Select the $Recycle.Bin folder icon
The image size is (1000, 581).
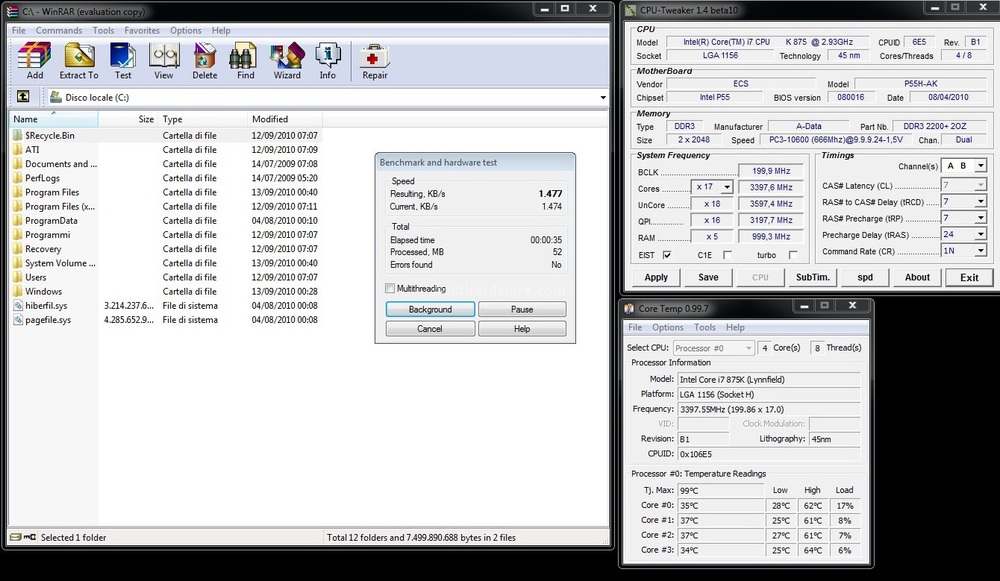point(18,135)
